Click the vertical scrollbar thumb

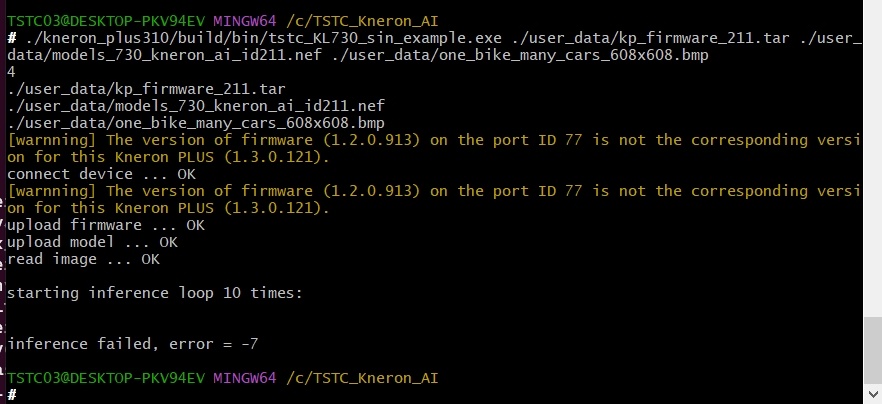click(x=872, y=351)
